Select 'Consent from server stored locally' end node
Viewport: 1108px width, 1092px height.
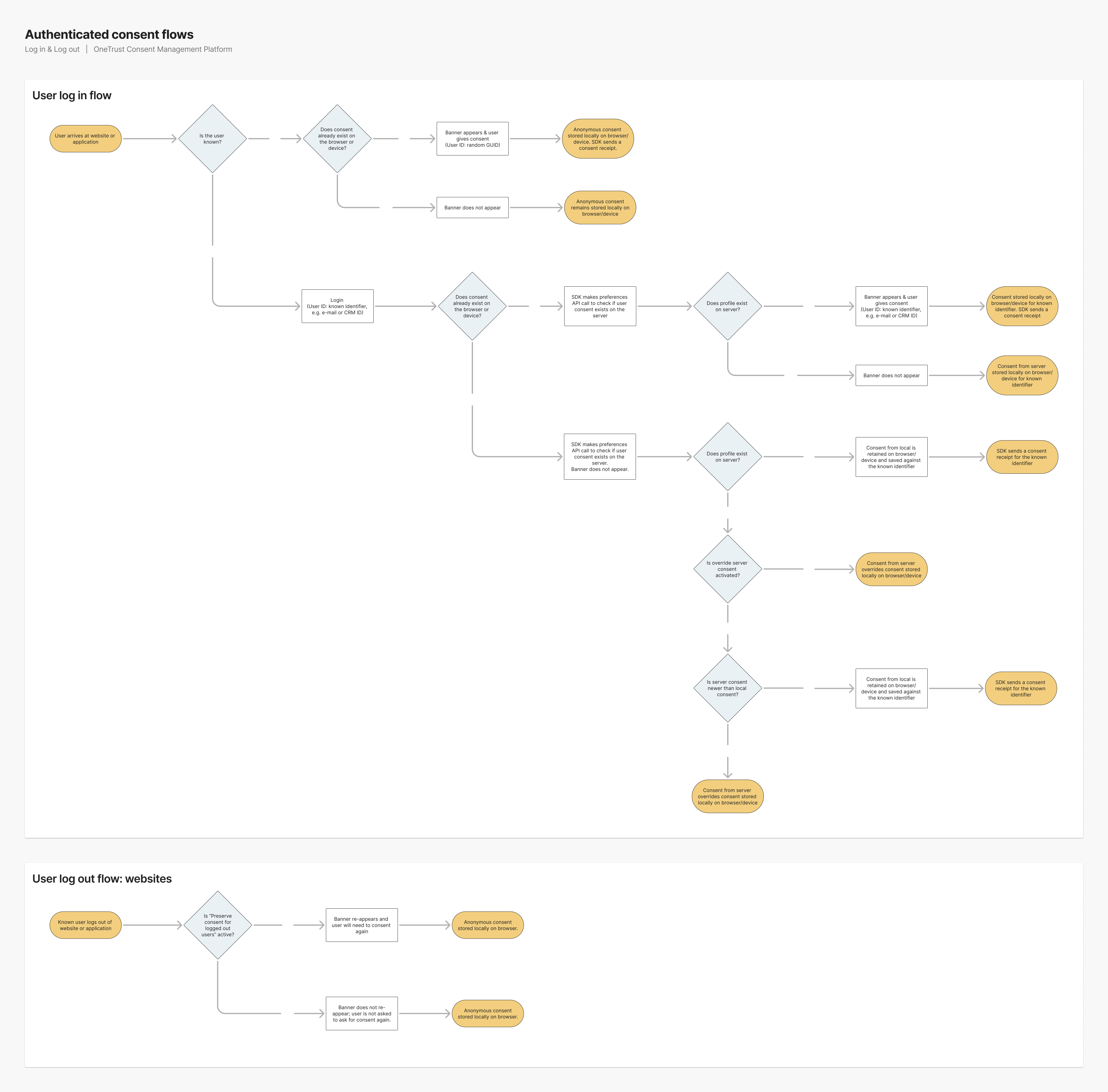pos(1022,375)
